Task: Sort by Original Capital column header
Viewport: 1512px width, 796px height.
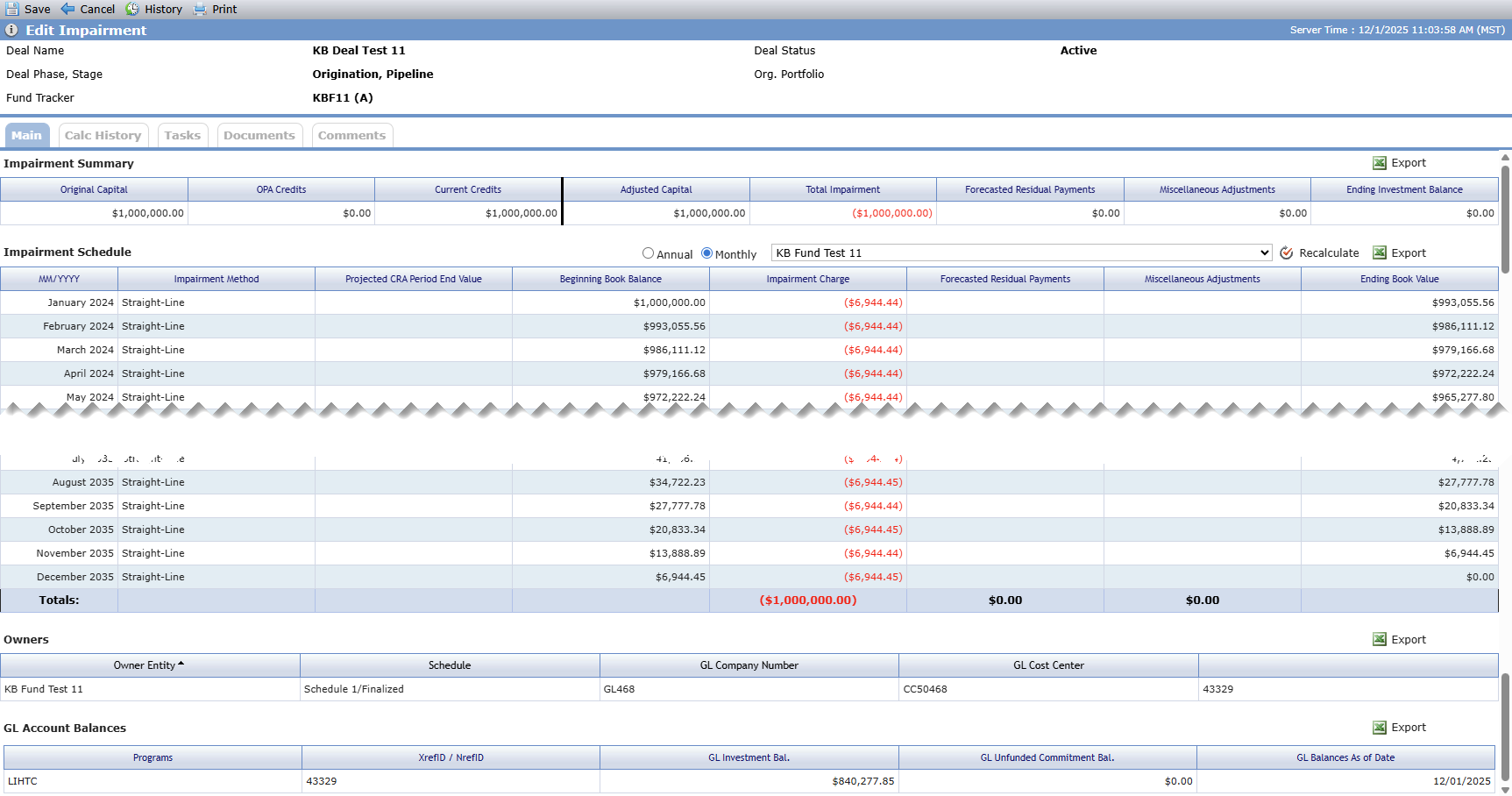Action: tap(94, 189)
